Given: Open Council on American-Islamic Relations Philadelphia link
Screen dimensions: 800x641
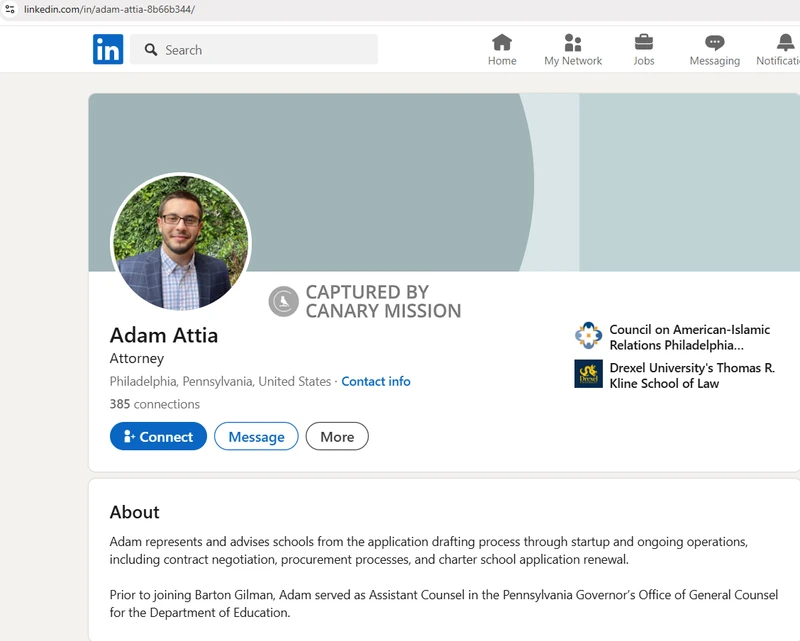Looking at the screenshot, I should coord(689,337).
